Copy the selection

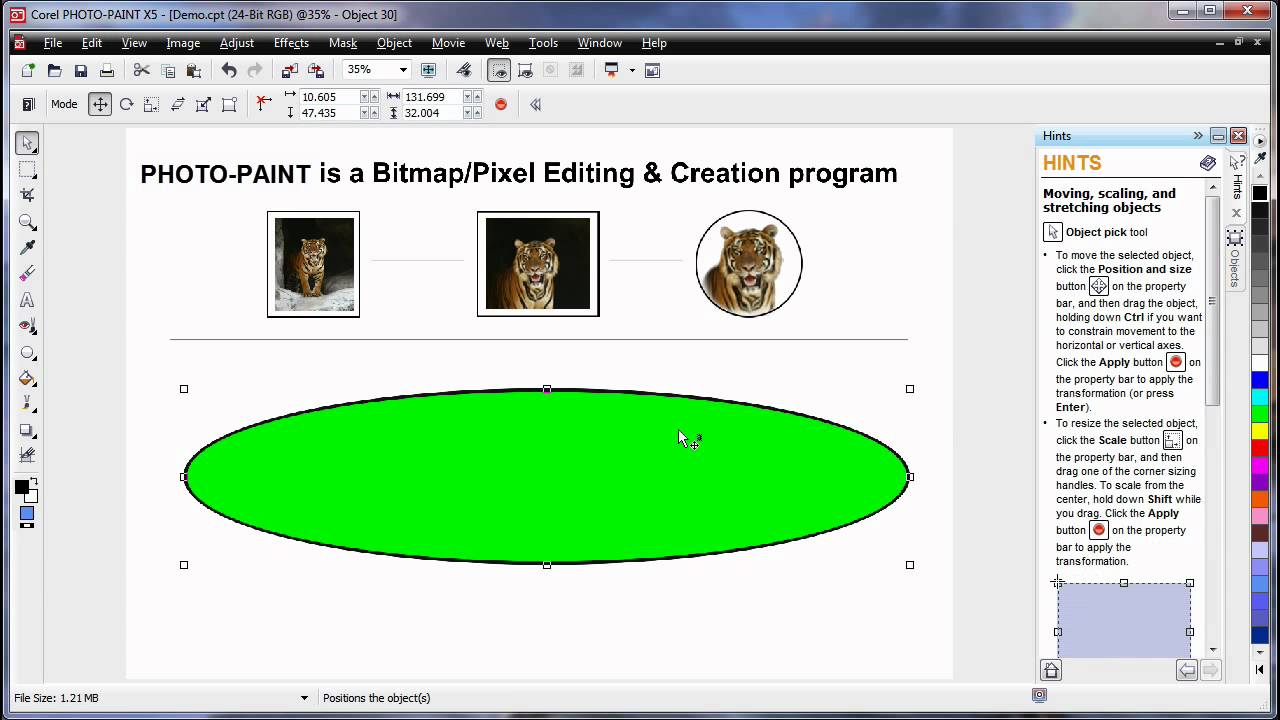[x=168, y=70]
